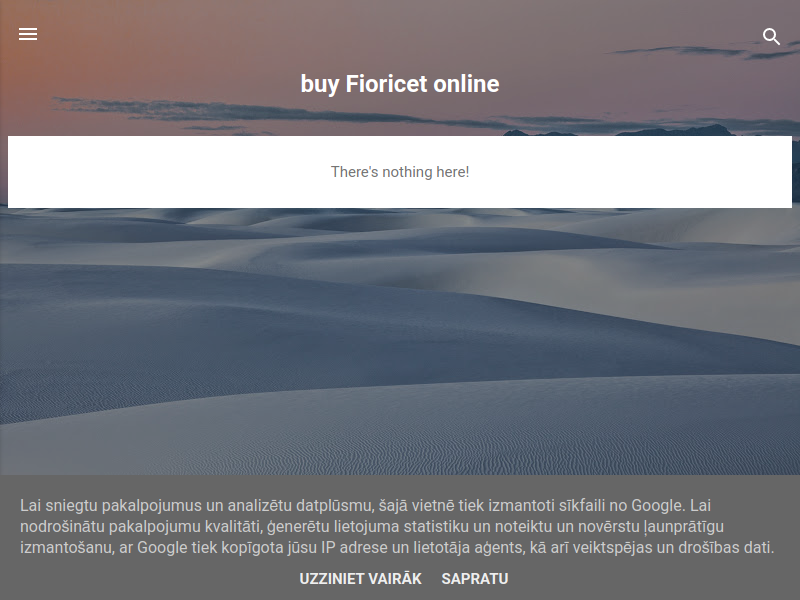
Task: Accept cookies by clicking SAPRATU
Action: coord(474,579)
